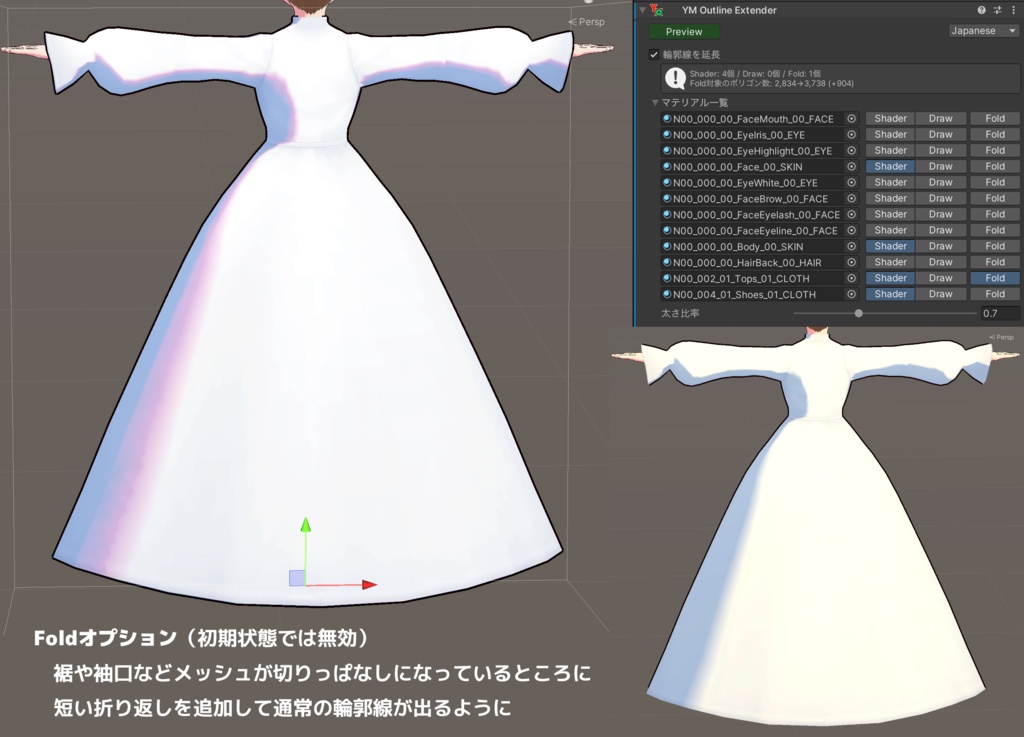Toggle Shader for Body_00_SKIN off
1024x737 pixels.
[x=890, y=246]
